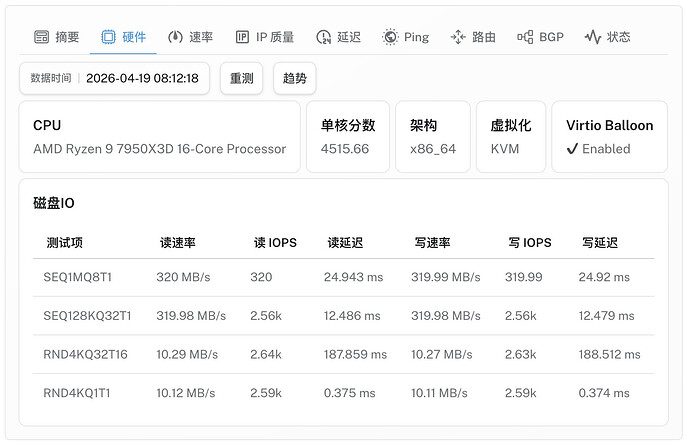Open the Ping tab
Viewport: 690px width, 443px height.
[x=405, y=37]
